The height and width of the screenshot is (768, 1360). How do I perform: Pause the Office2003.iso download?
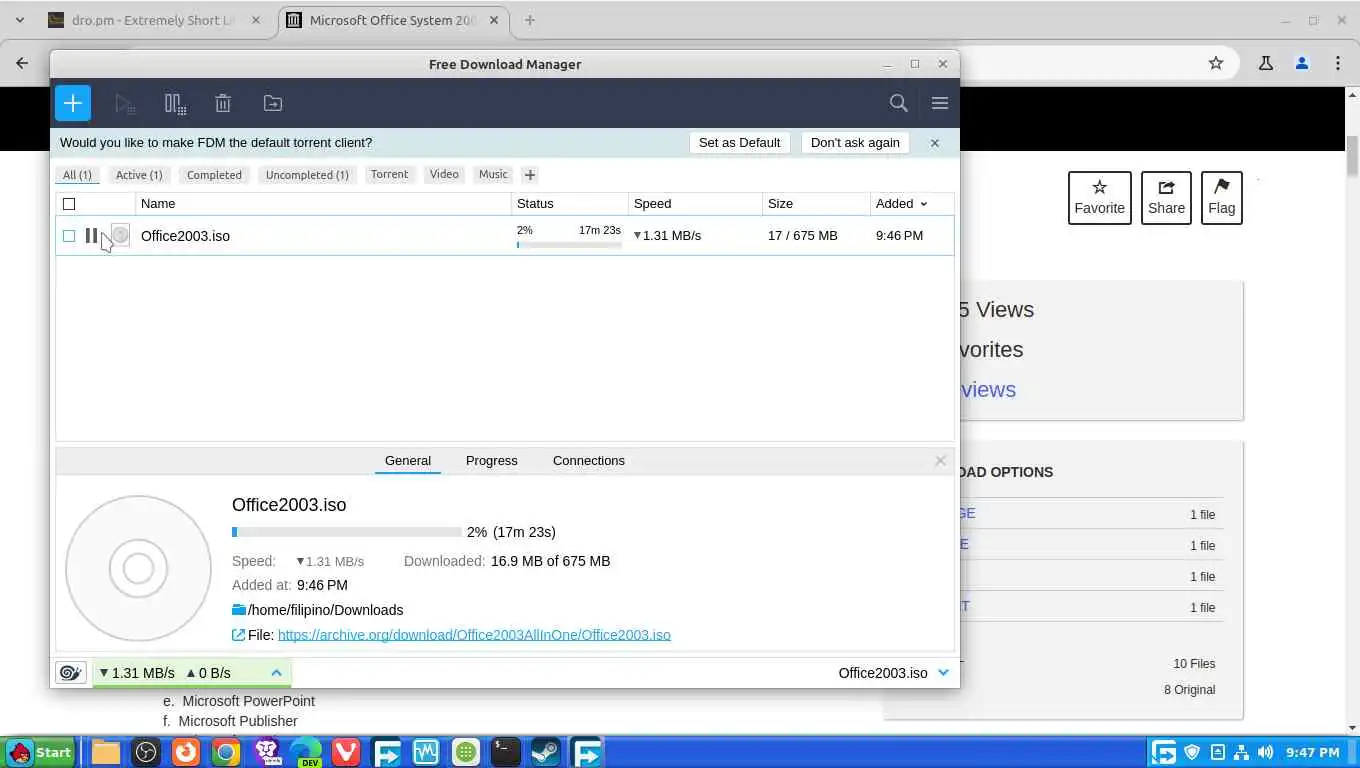[x=92, y=236]
